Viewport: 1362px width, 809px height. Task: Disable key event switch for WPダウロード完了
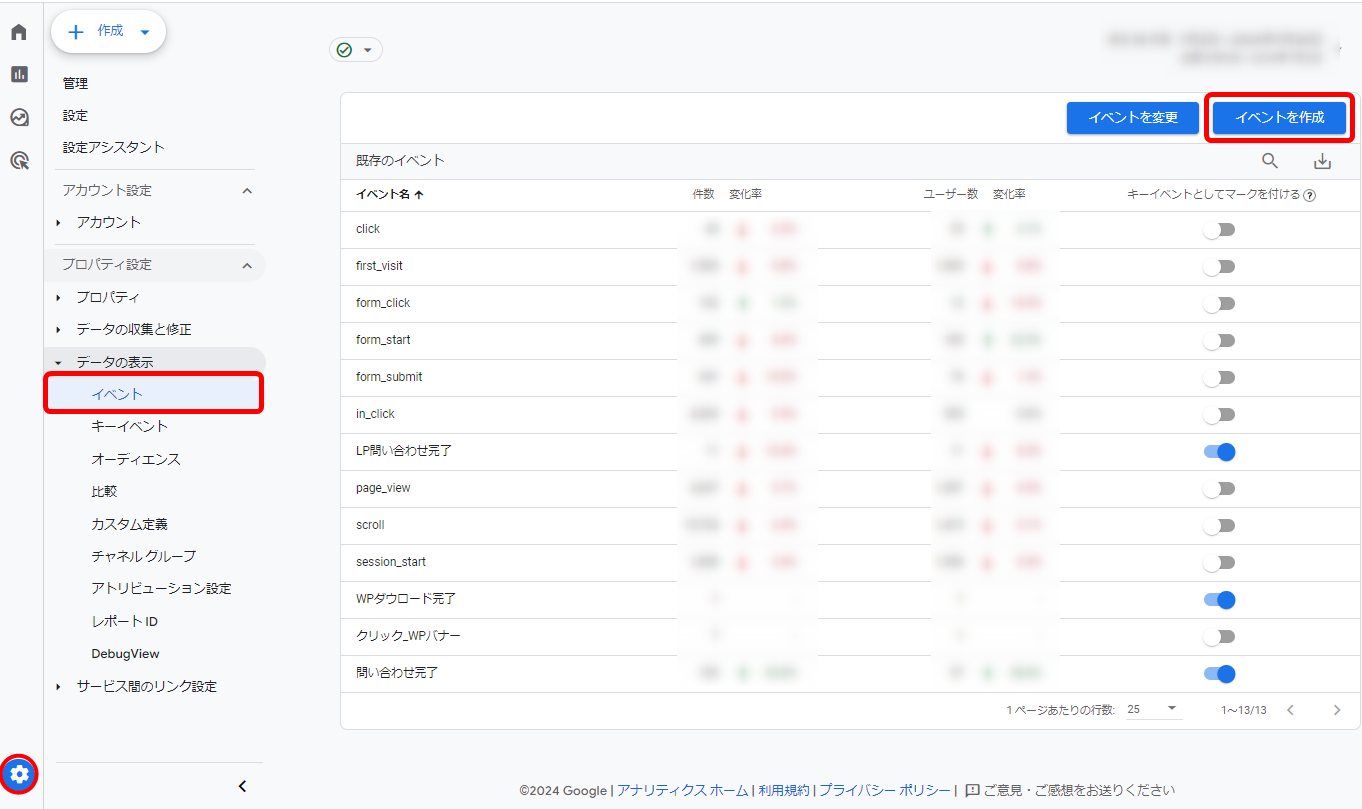(1220, 600)
